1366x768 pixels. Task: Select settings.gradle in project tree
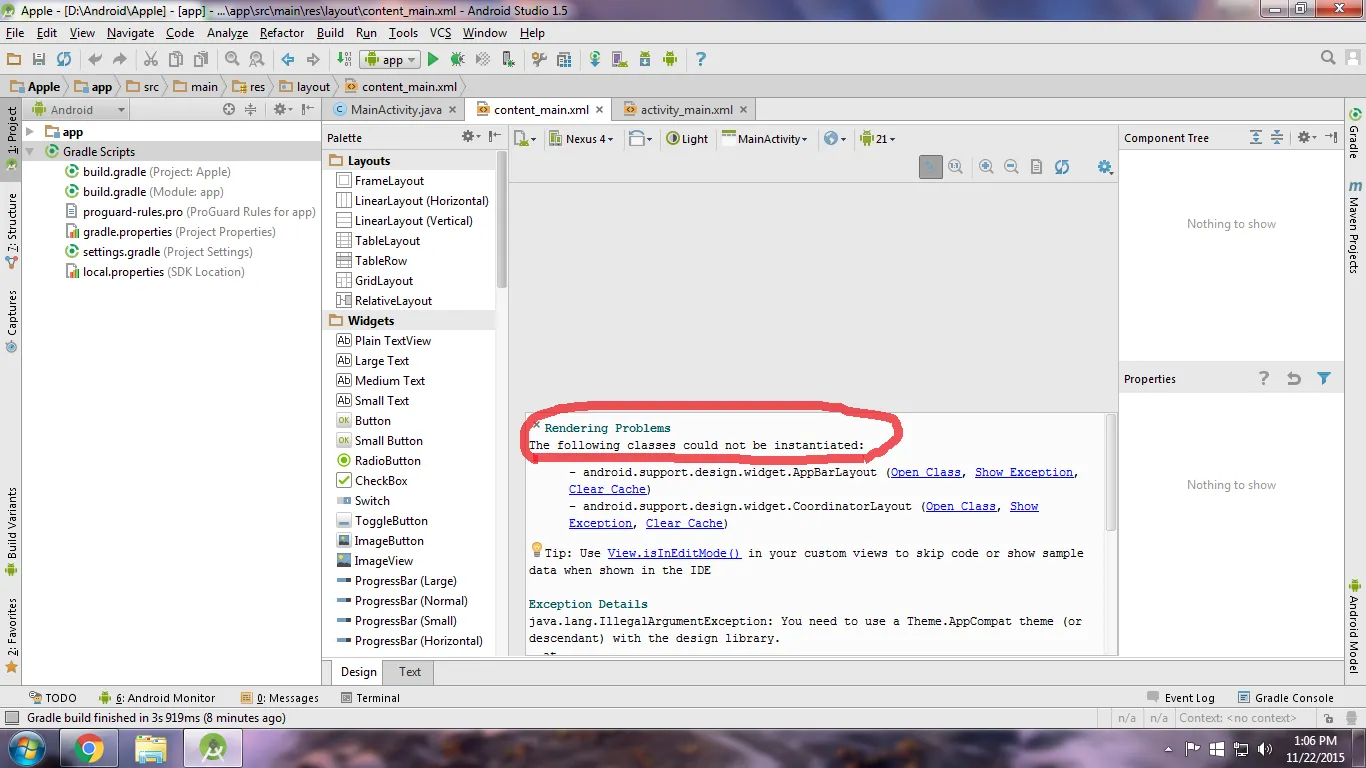click(x=159, y=252)
